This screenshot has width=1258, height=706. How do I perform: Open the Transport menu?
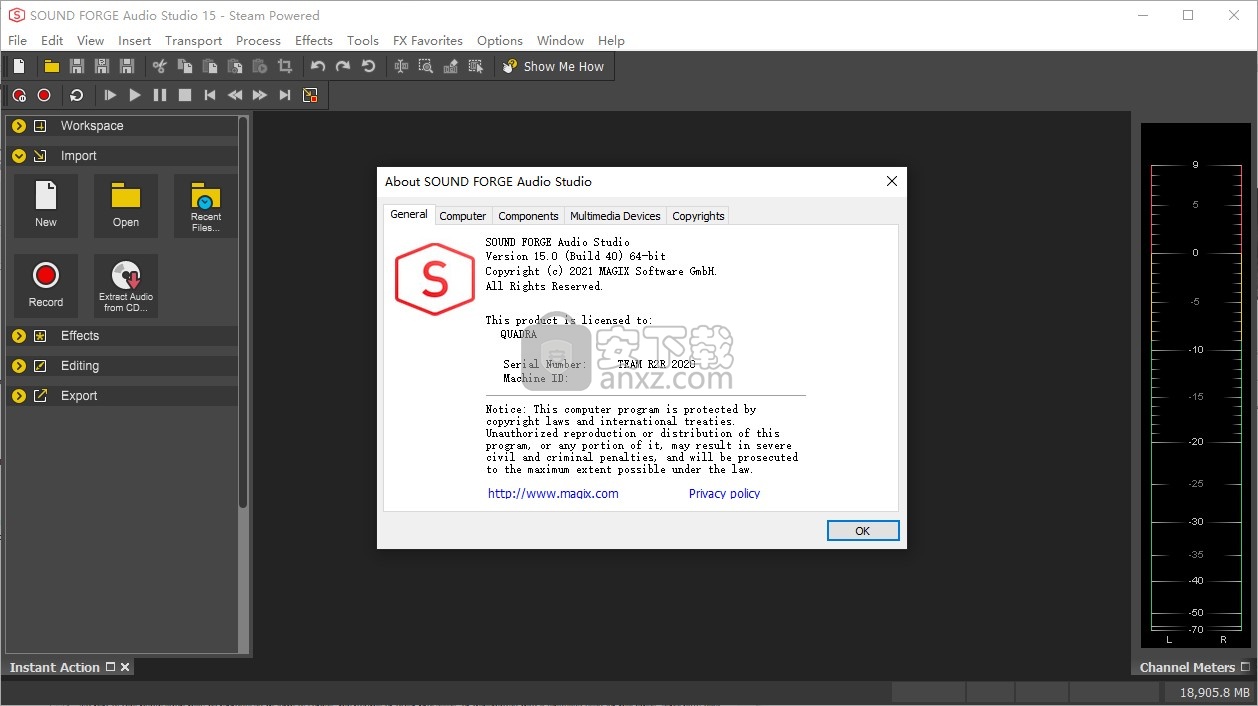coord(193,41)
